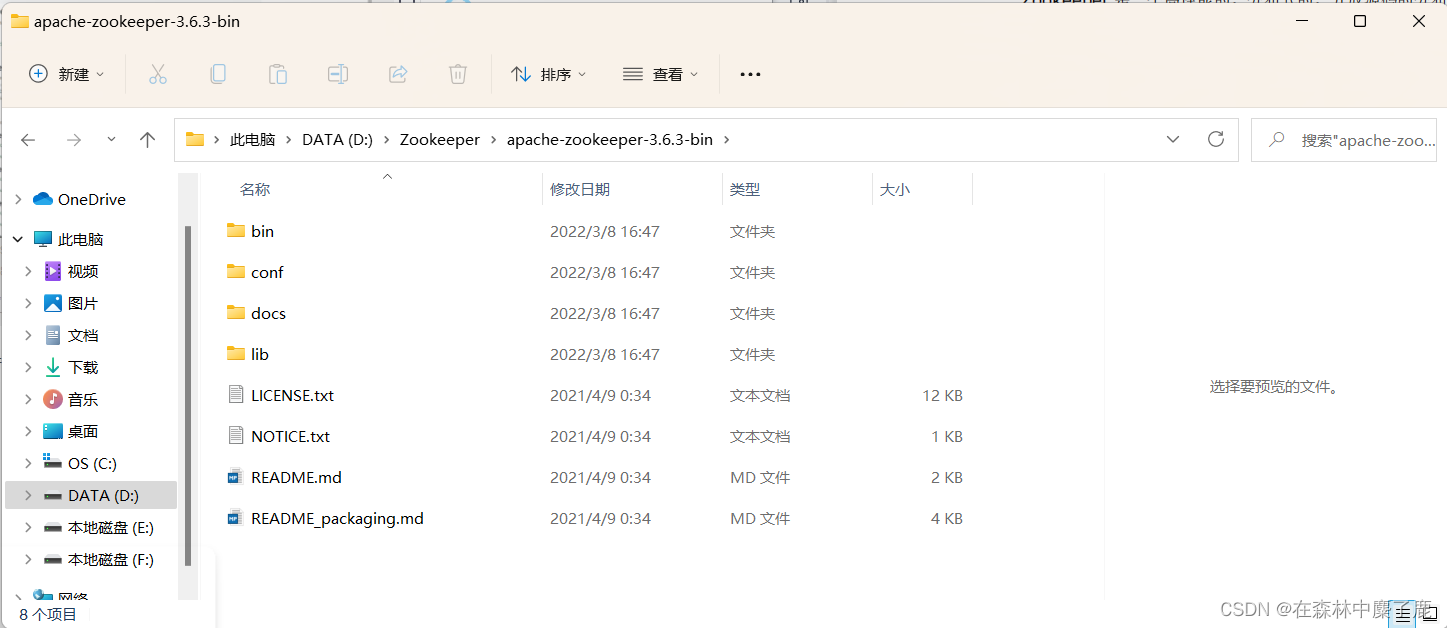Click the bin folder icon

click(236, 231)
